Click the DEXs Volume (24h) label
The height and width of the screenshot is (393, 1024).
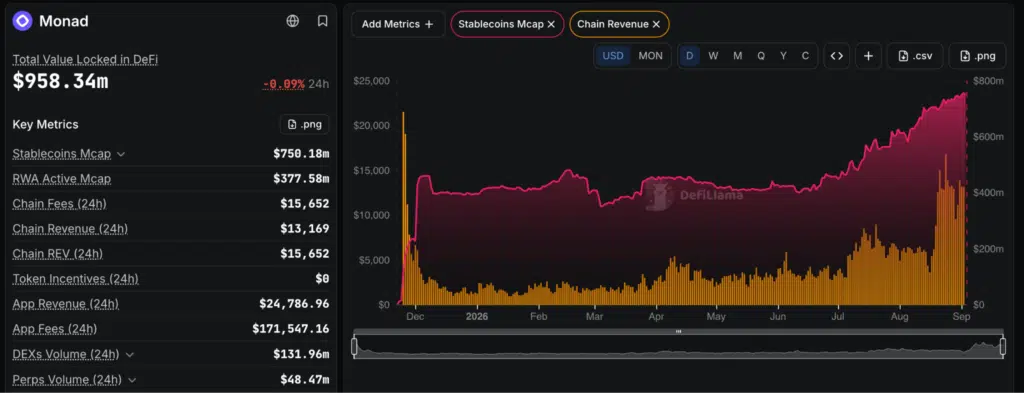[x=66, y=354]
